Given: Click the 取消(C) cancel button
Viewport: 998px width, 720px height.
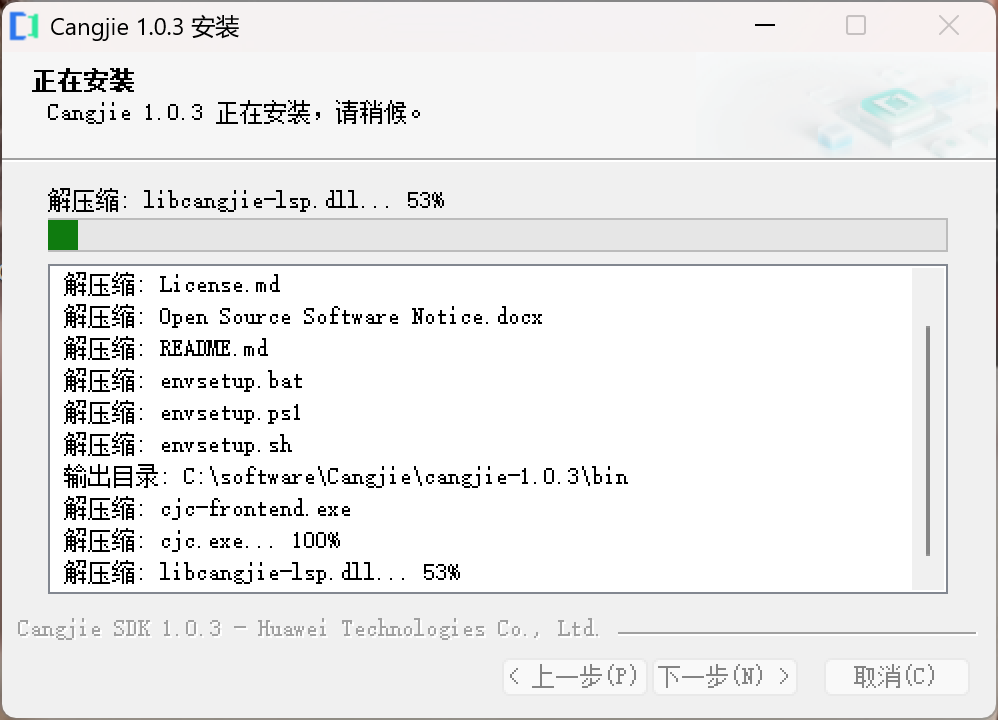Looking at the screenshot, I should 896,677.
